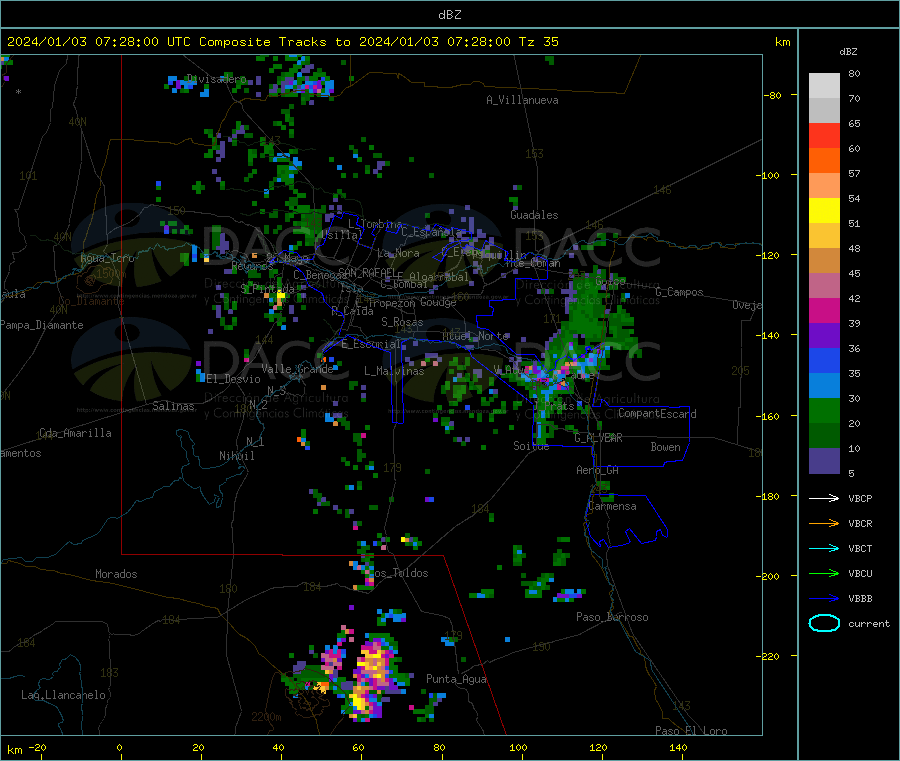Click the Bowen location label
The width and height of the screenshot is (900, 761).
click(x=665, y=447)
